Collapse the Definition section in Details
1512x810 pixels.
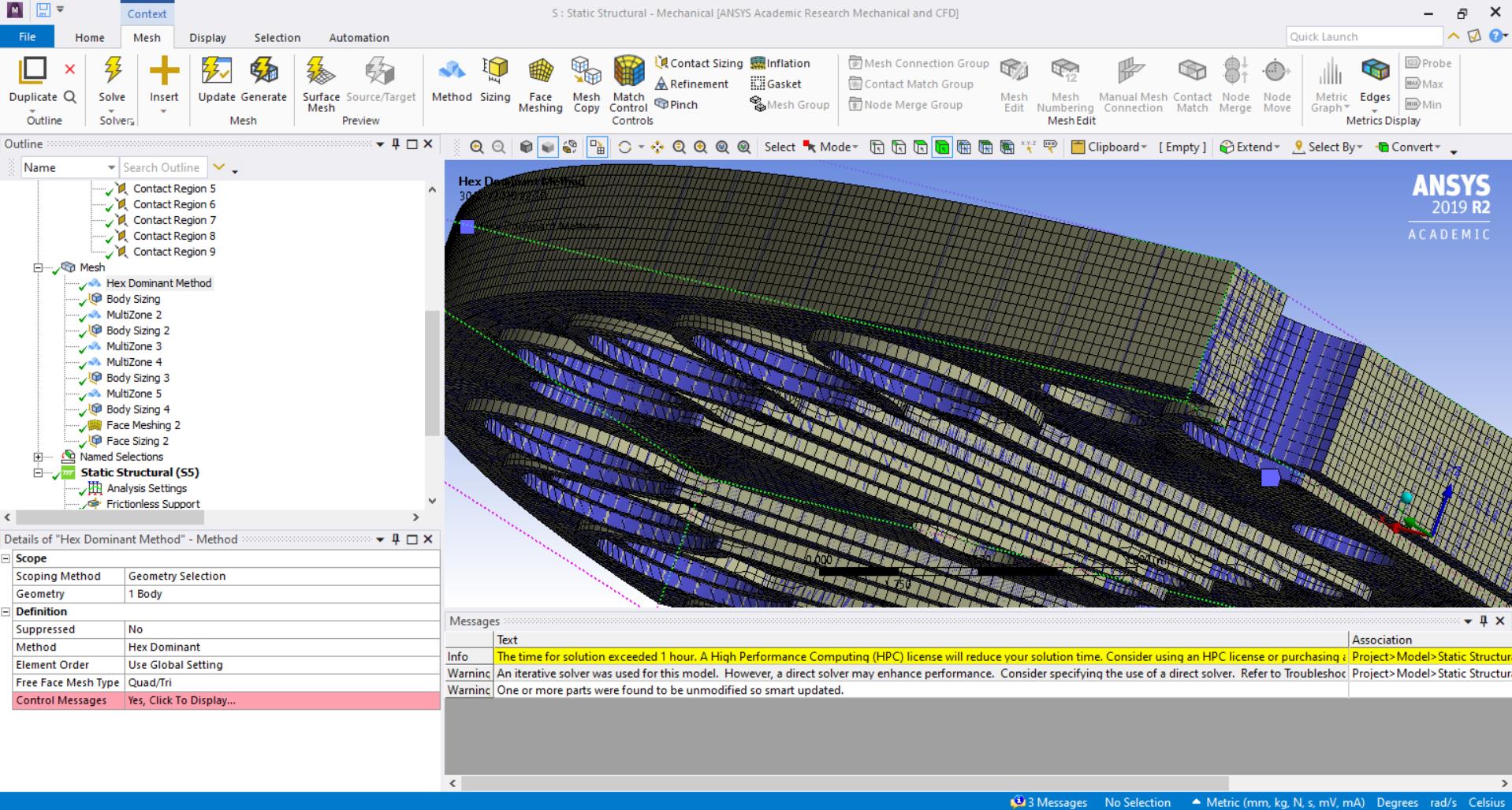click(6, 612)
